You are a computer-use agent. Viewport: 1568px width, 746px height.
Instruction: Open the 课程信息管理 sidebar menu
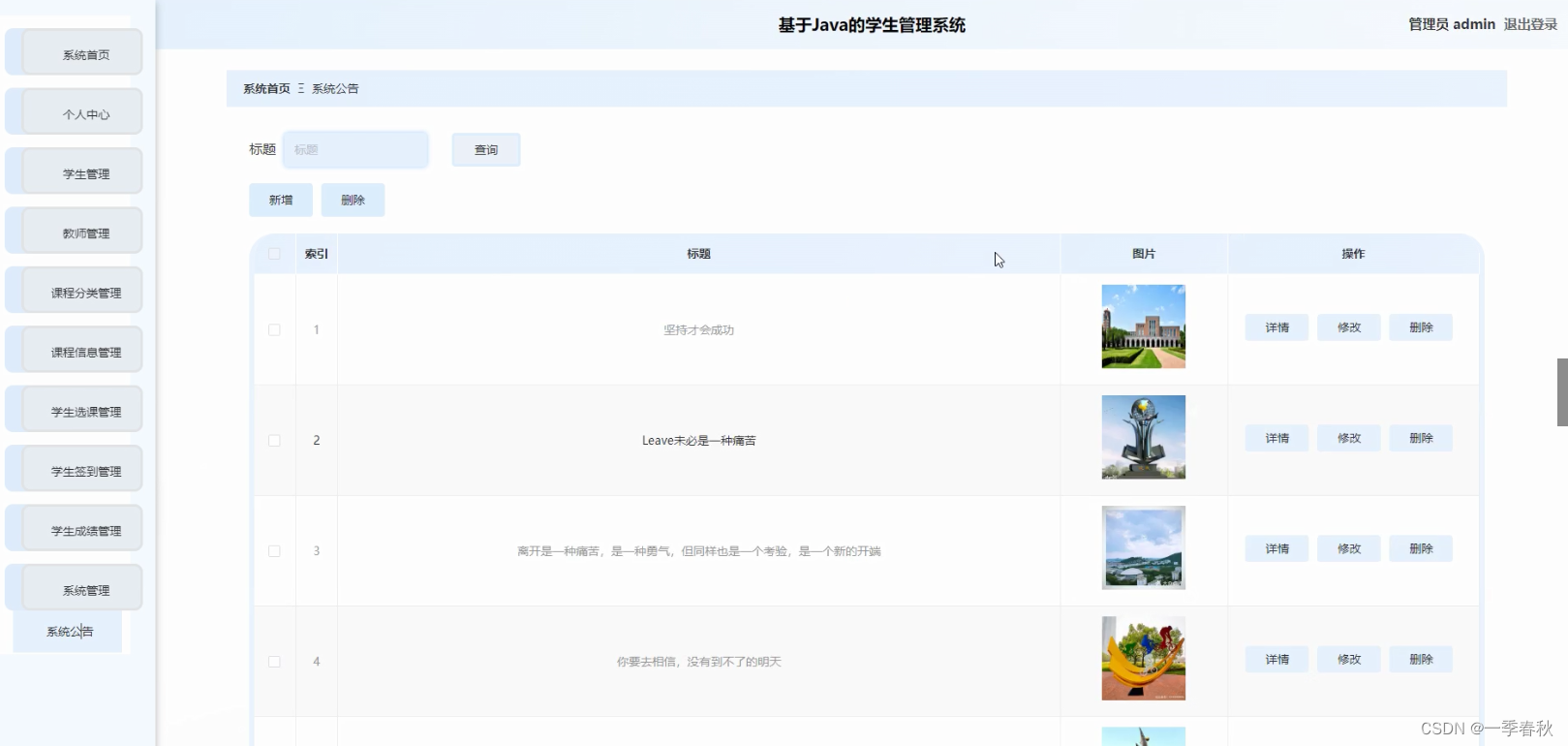pyautogui.click(x=75, y=352)
